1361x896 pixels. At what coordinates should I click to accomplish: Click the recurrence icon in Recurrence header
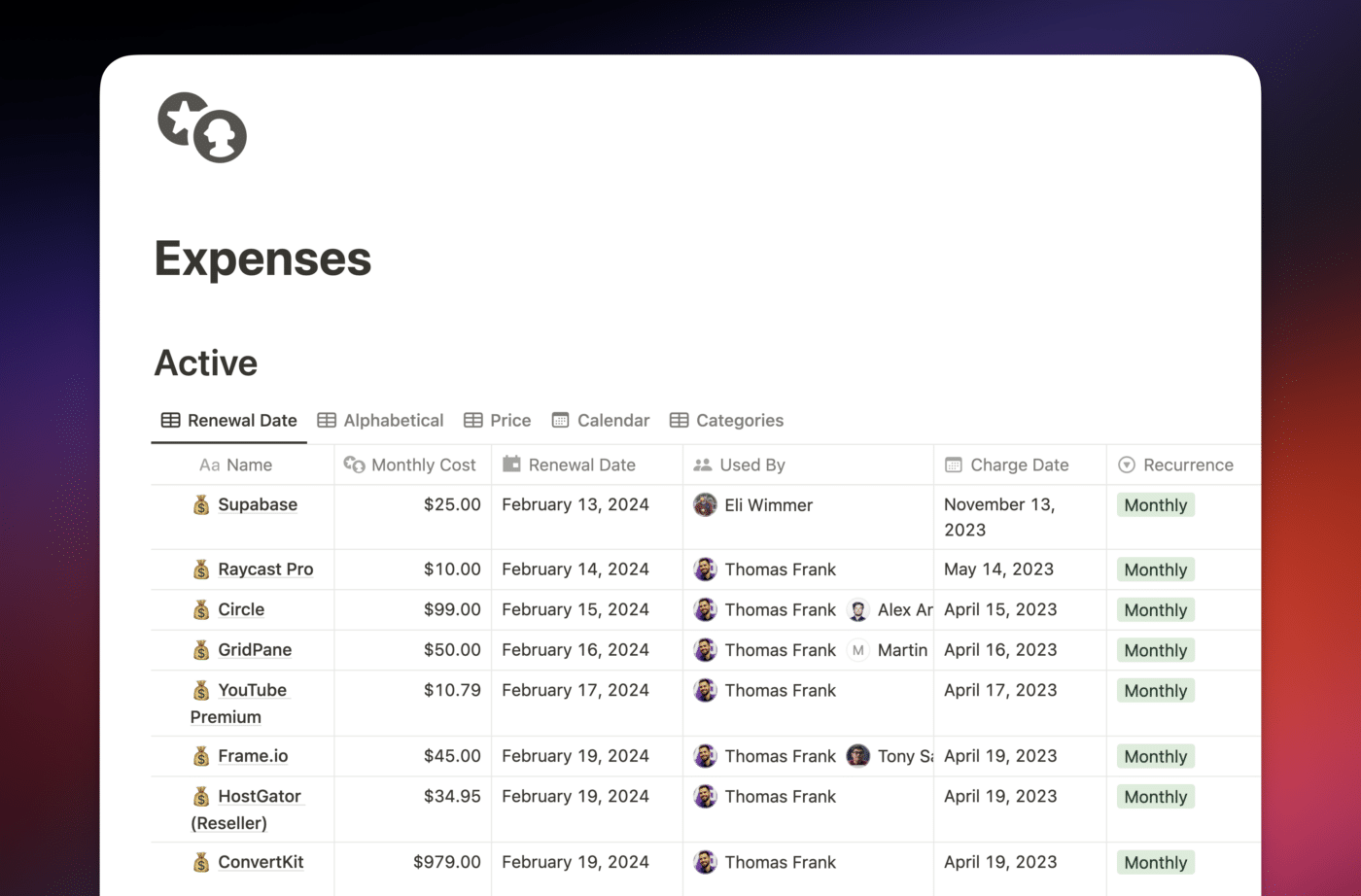click(x=1127, y=465)
